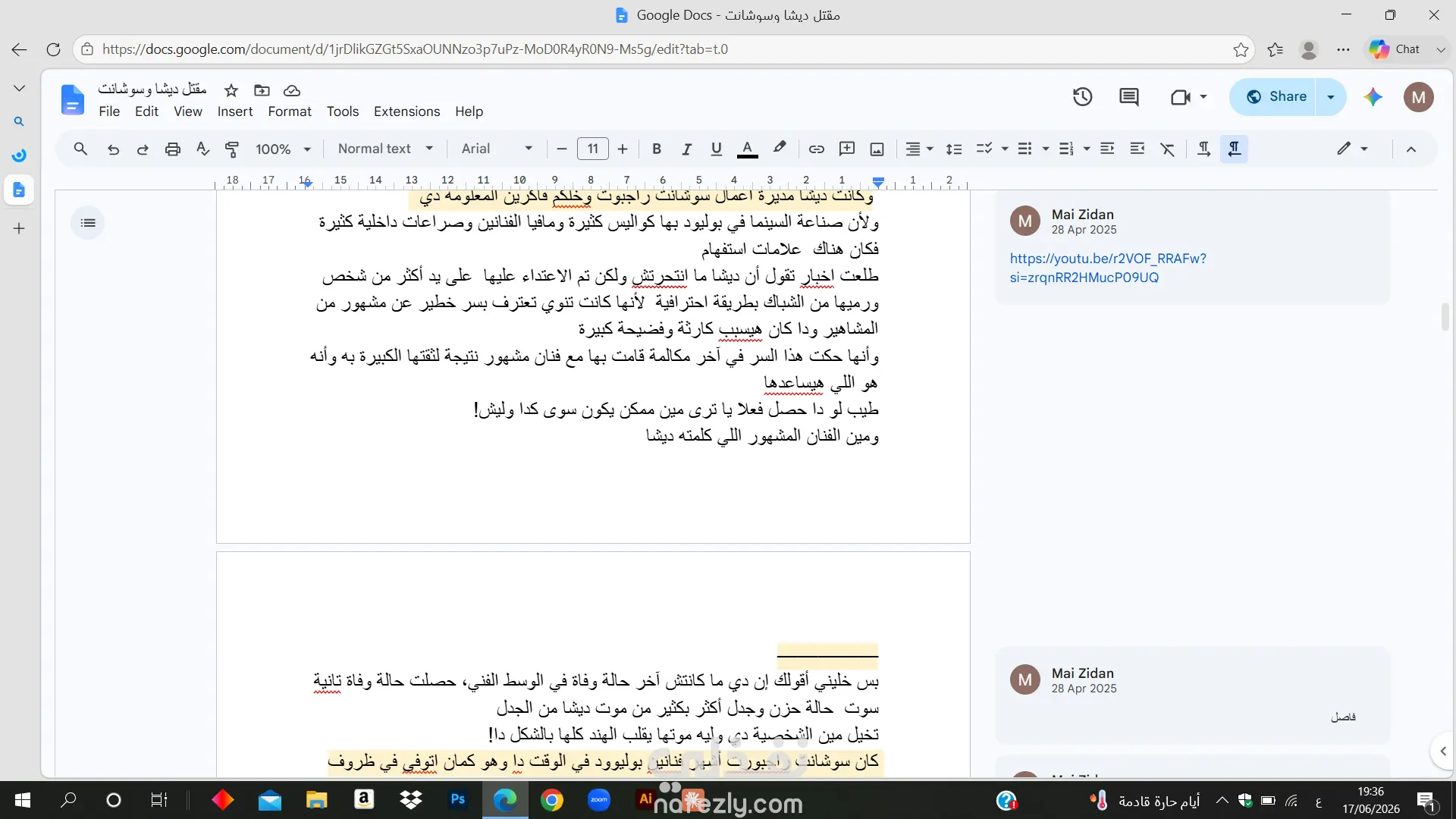Clear formatting of the selected text

[x=1168, y=149]
